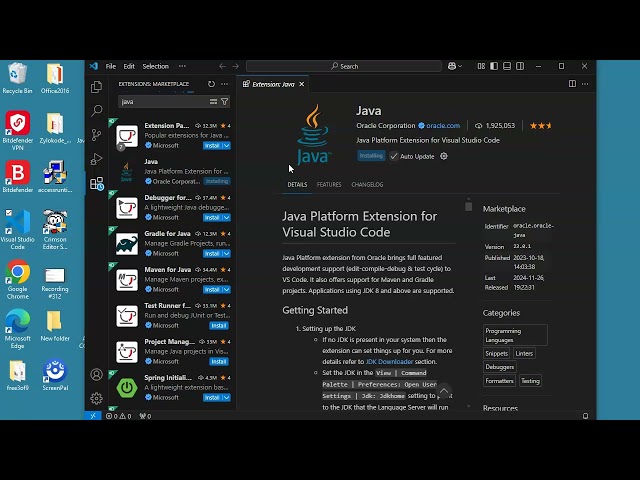Clear extensions search results icon
The height and width of the screenshot is (480, 640).
[213, 102]
